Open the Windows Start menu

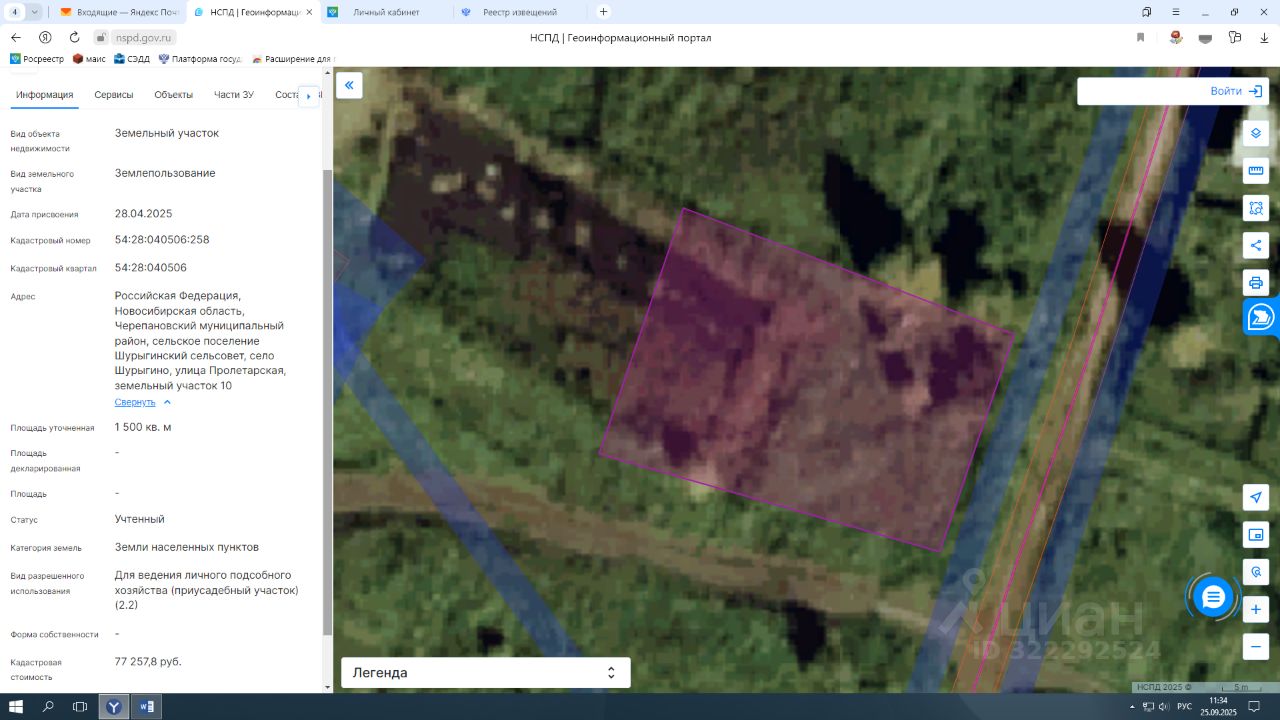tap(16, 707)
